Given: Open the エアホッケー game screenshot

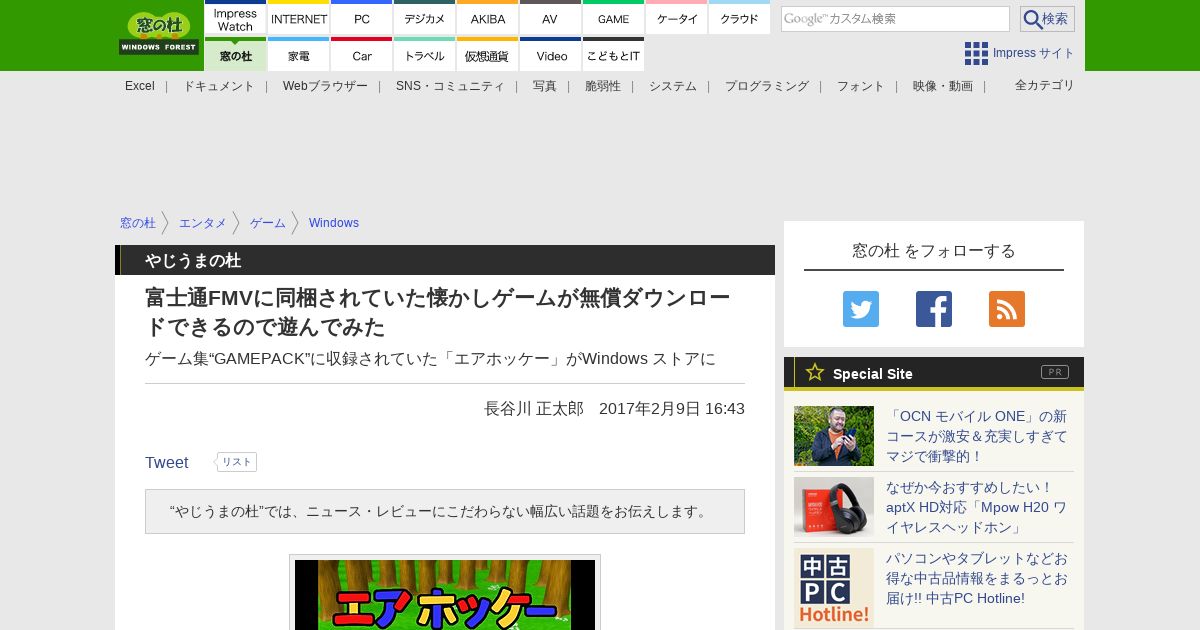Looking at the screenshot, I should pyautogui.click(x=445, y=594).
